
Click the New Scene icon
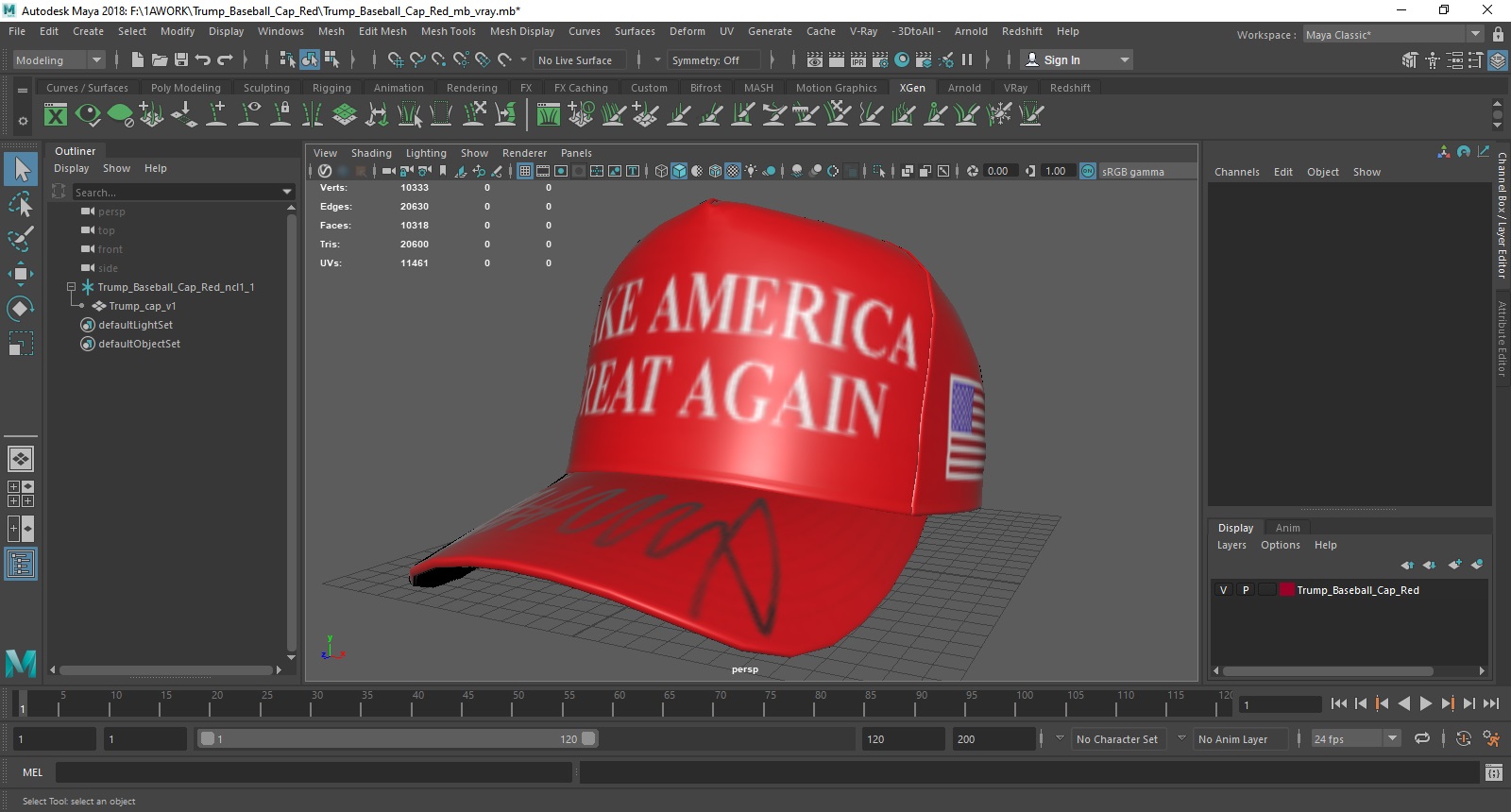[x=138, y=59]
